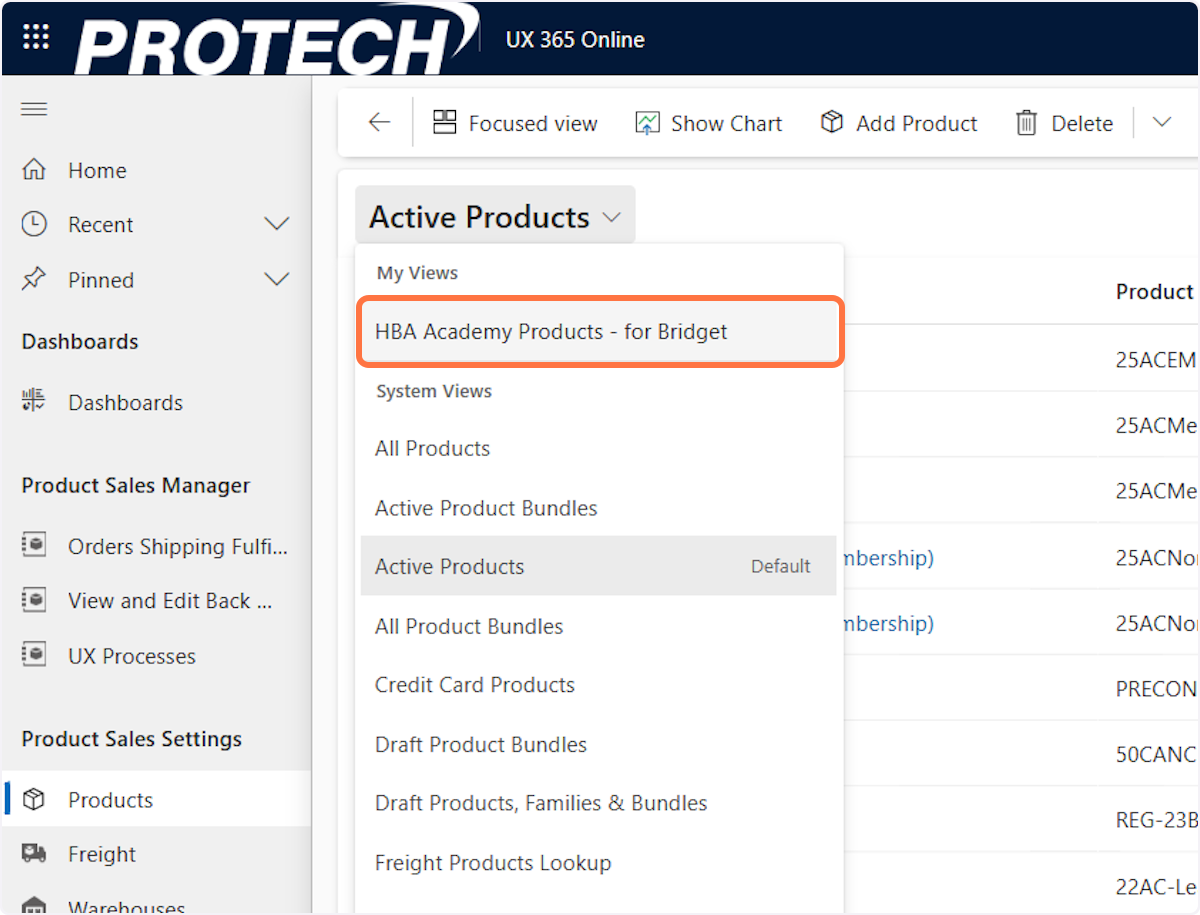Open the app launcher waffle icon
The height and width of the screenshot is (915, 1200).
[36, 38]
